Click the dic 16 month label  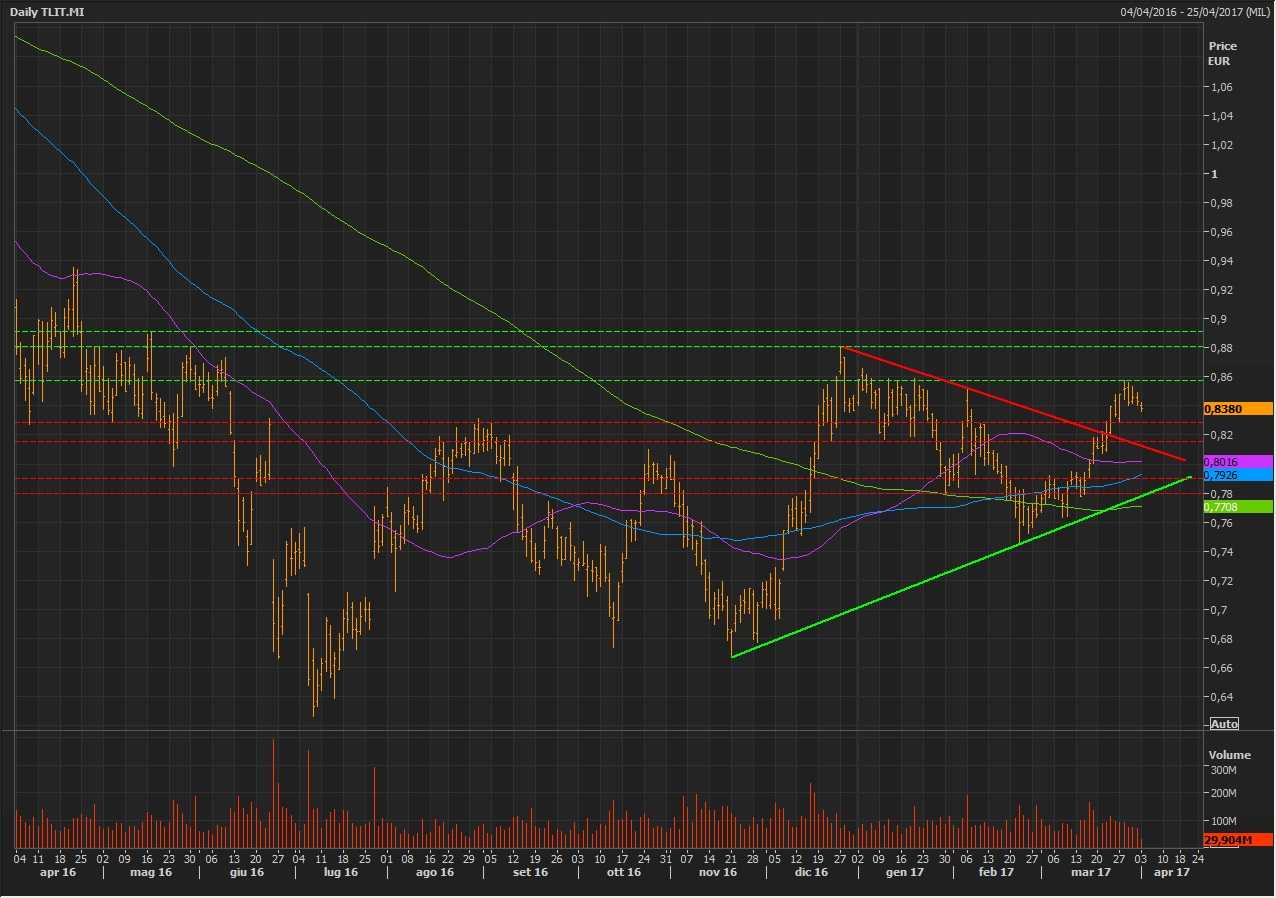811,873
